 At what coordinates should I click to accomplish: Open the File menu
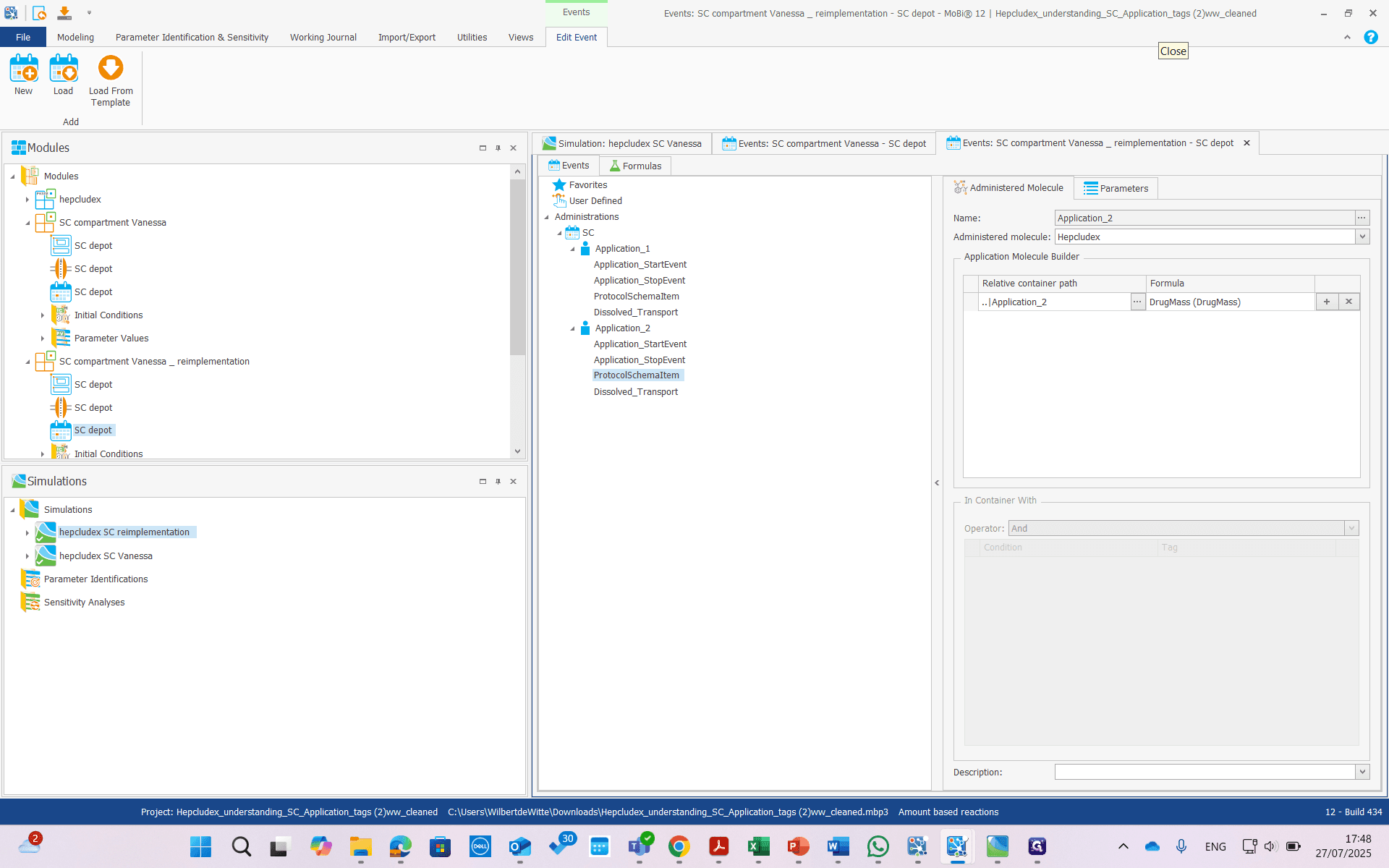click(x=23, y=37)
